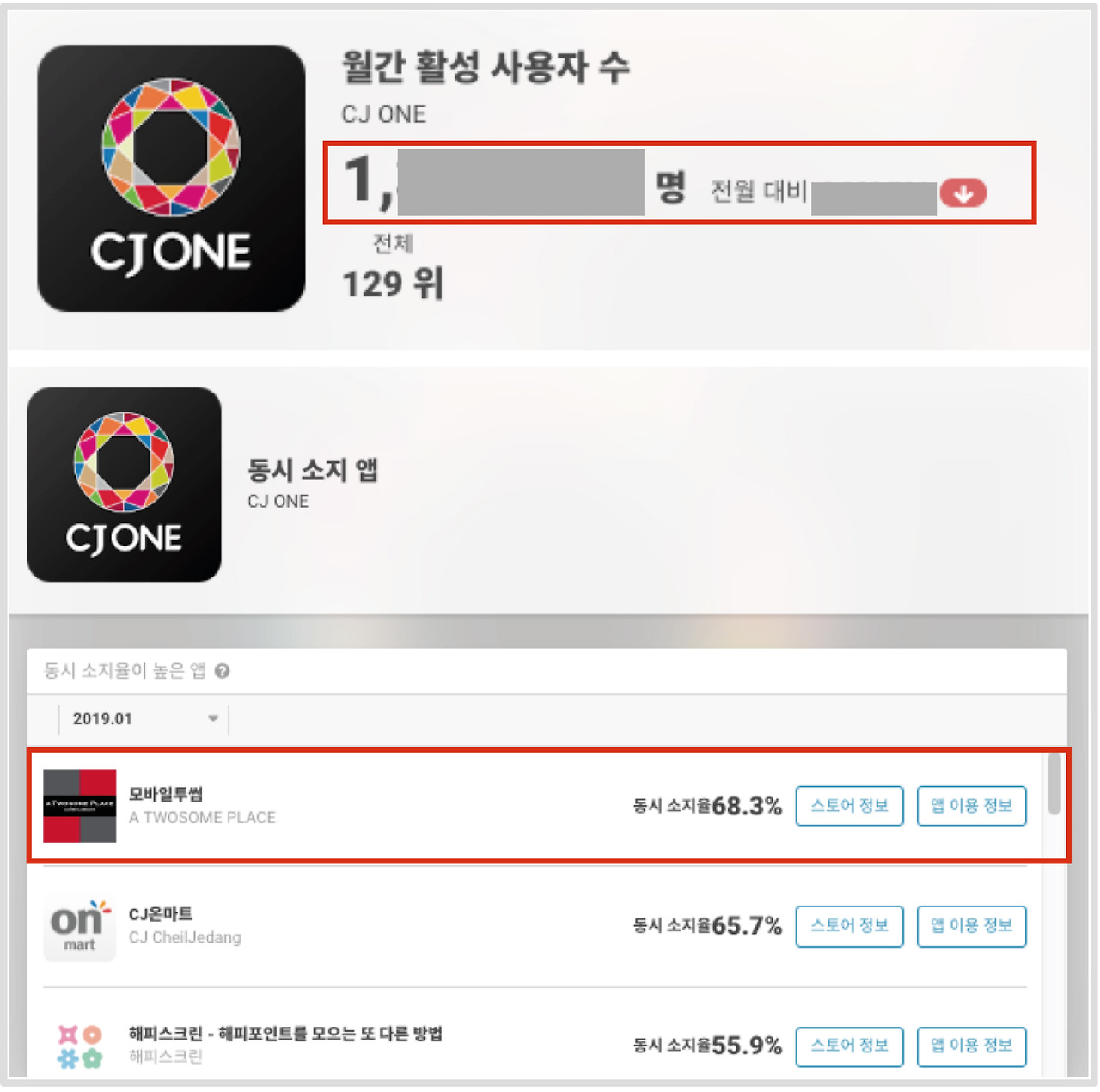Select the 해피스크린 app title text
The image size is (1100, 1092).
[x=285, y=1034]
